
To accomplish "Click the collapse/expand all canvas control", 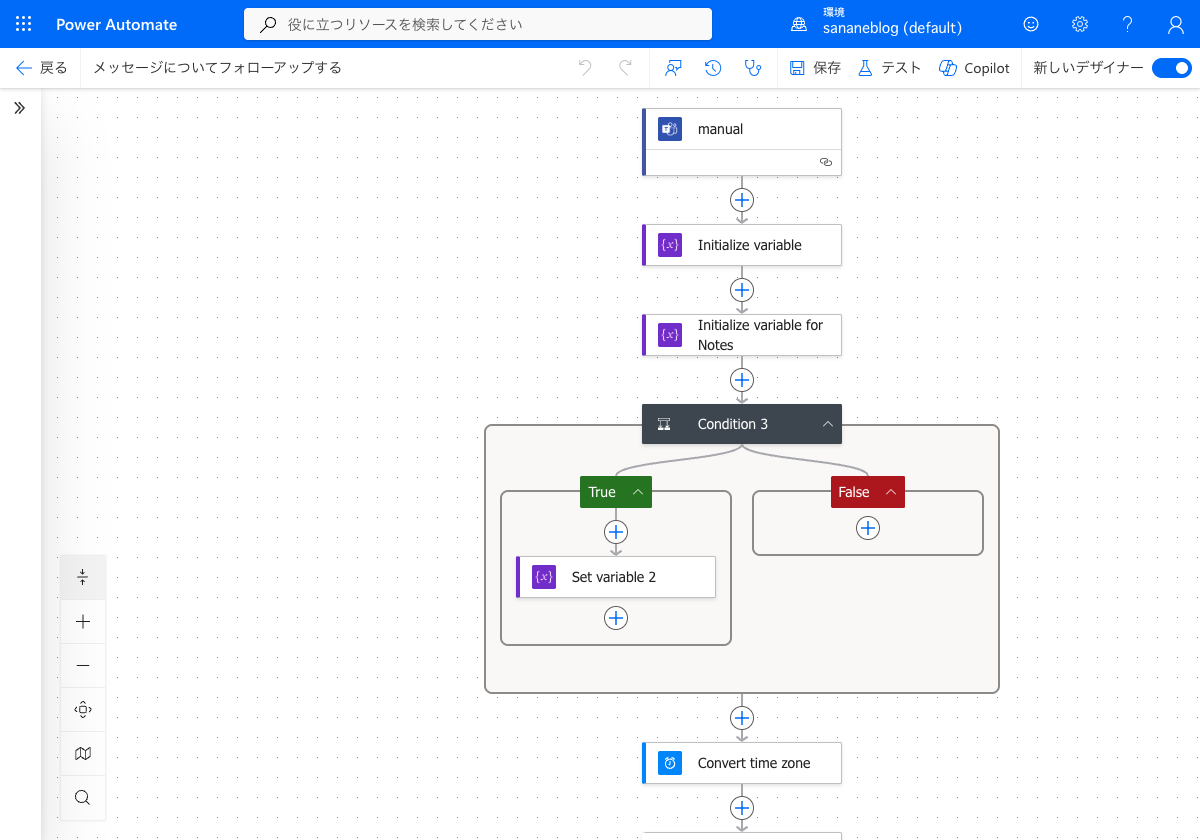I will 83,577.
